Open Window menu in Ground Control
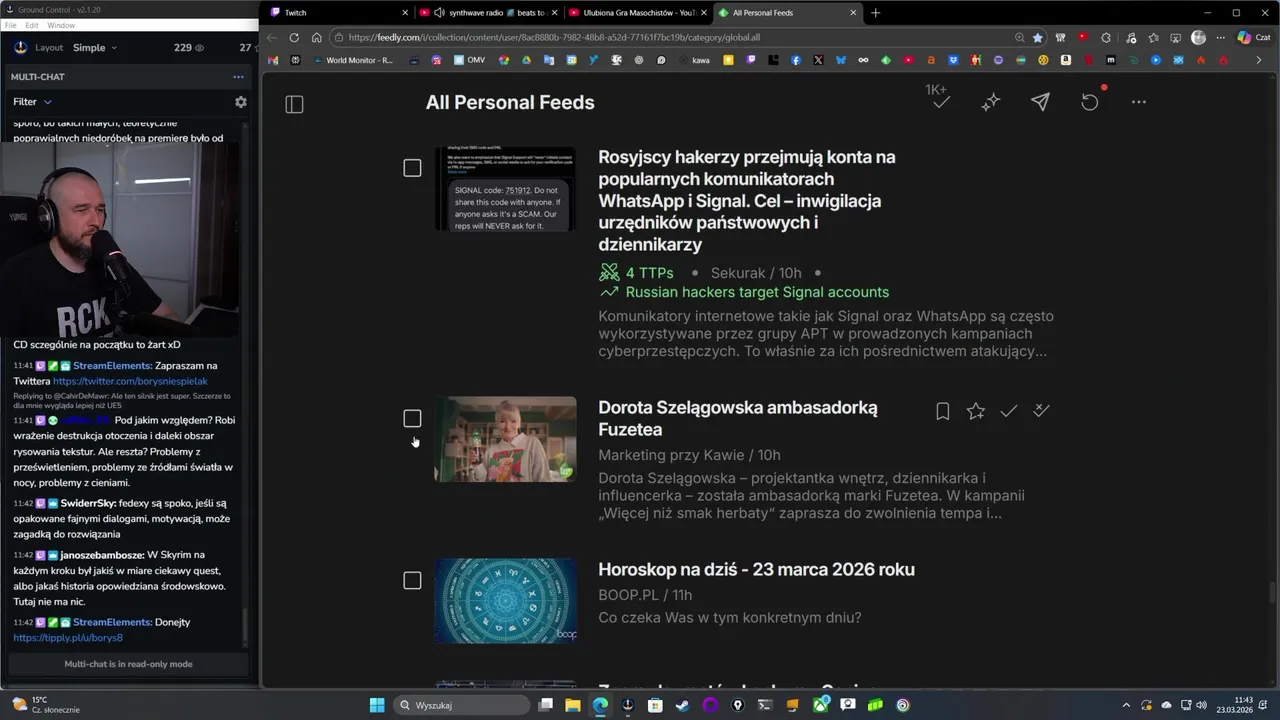This screenshot has height=720, width=1280. point(61,25)
